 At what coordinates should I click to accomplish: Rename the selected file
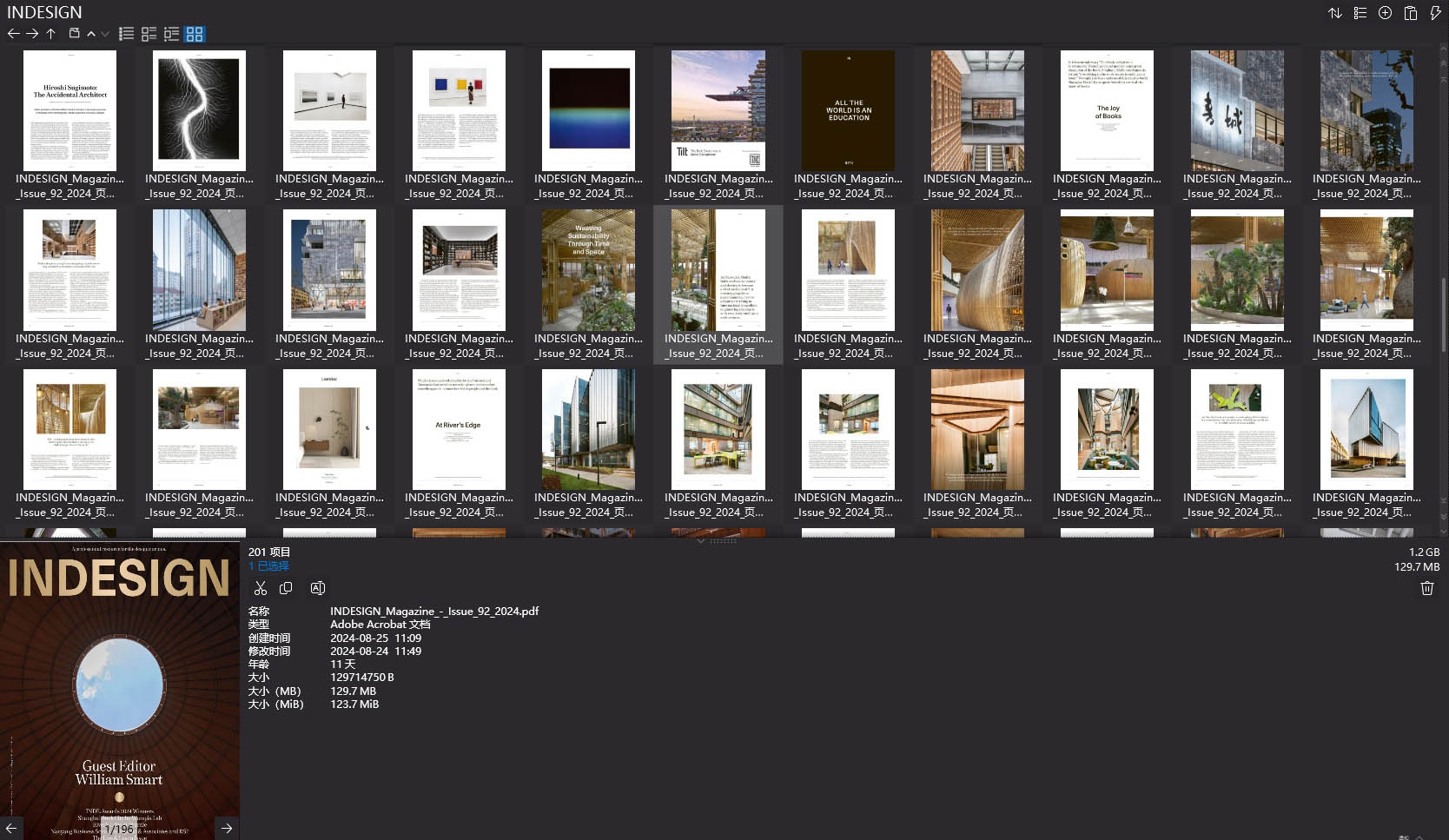318,588
